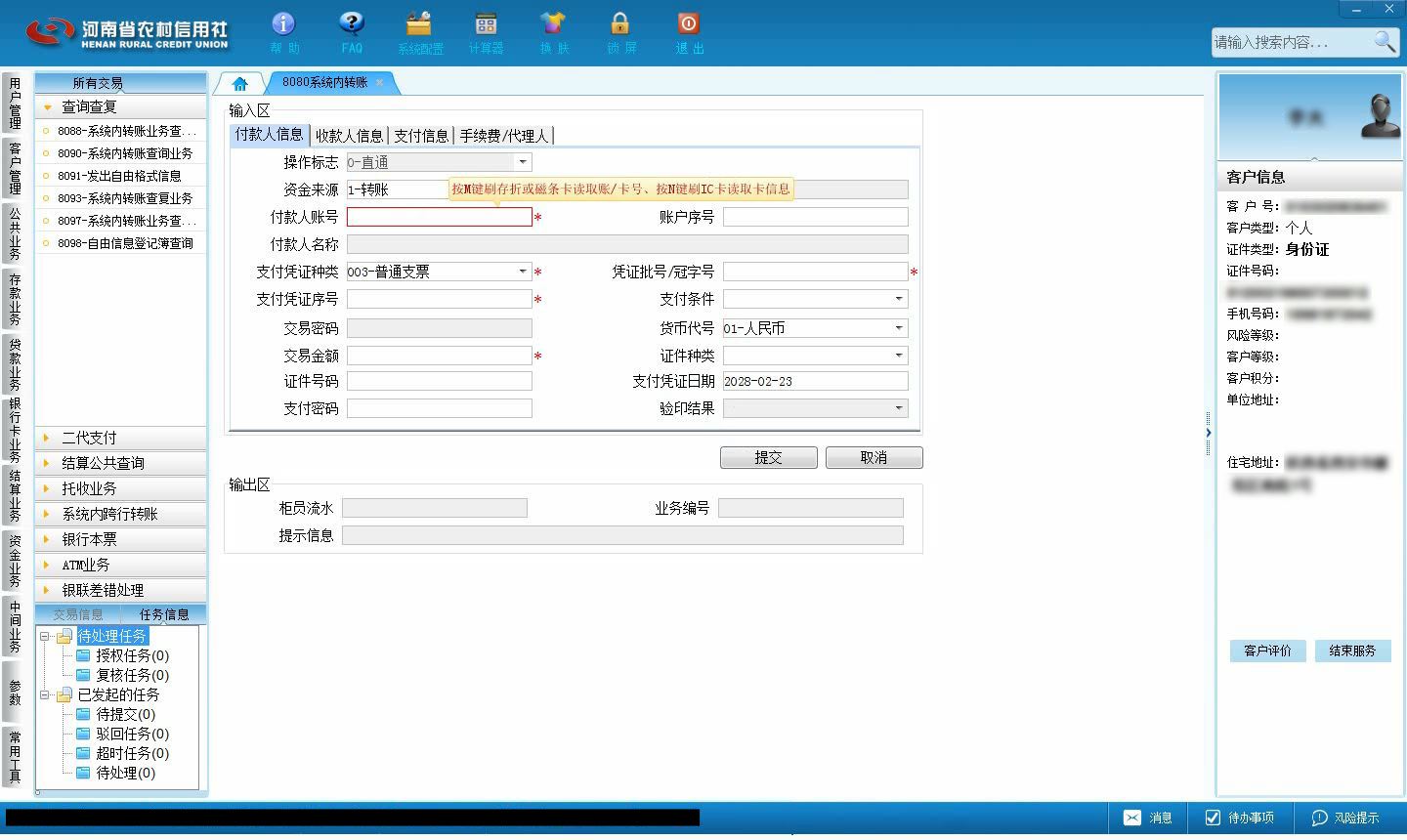Expand the 二代支付 section
Viewport: 1407px width, 840px height.
tap(121, 438)
